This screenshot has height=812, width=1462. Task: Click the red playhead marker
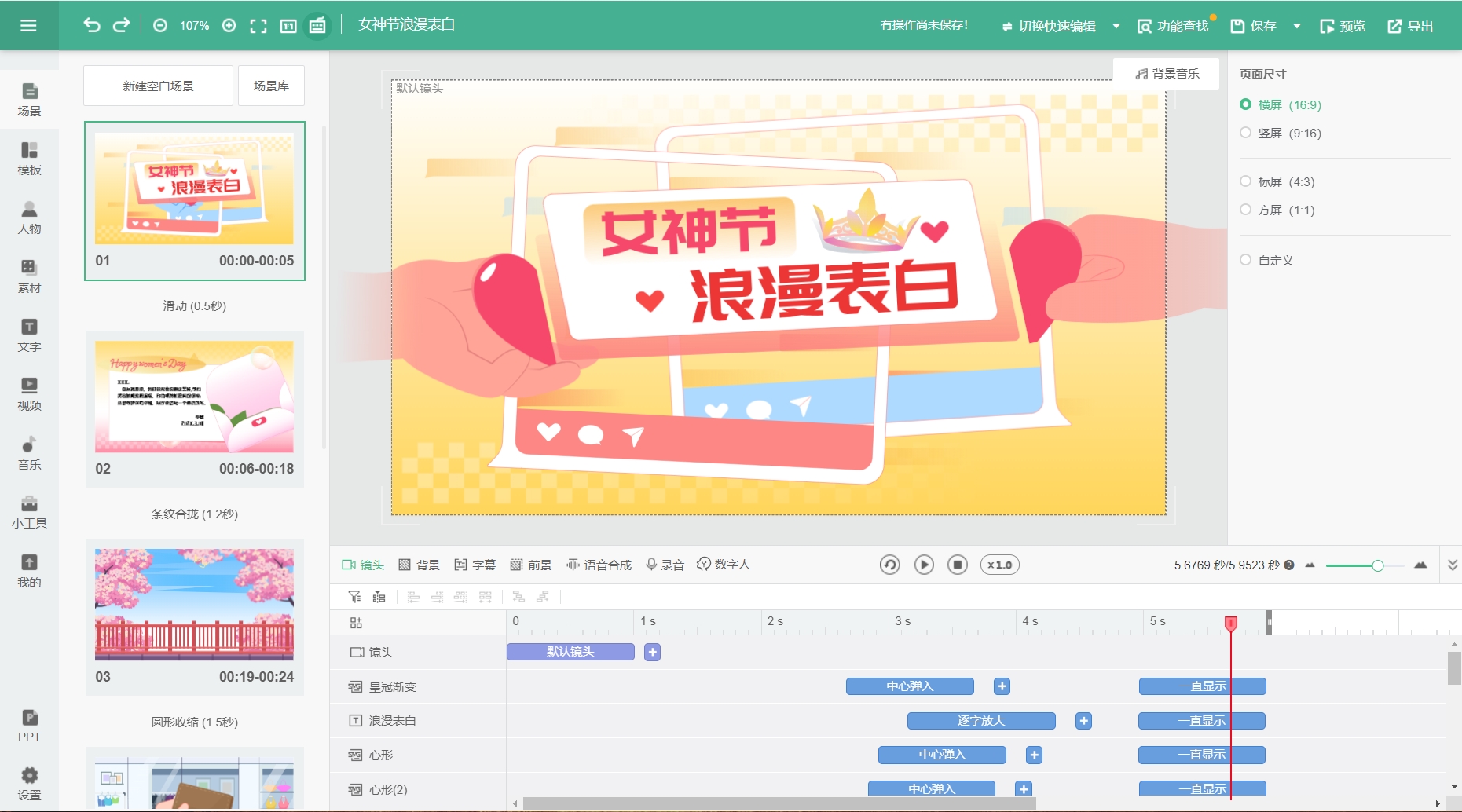pyautogui.click(x=1231, y=623)
